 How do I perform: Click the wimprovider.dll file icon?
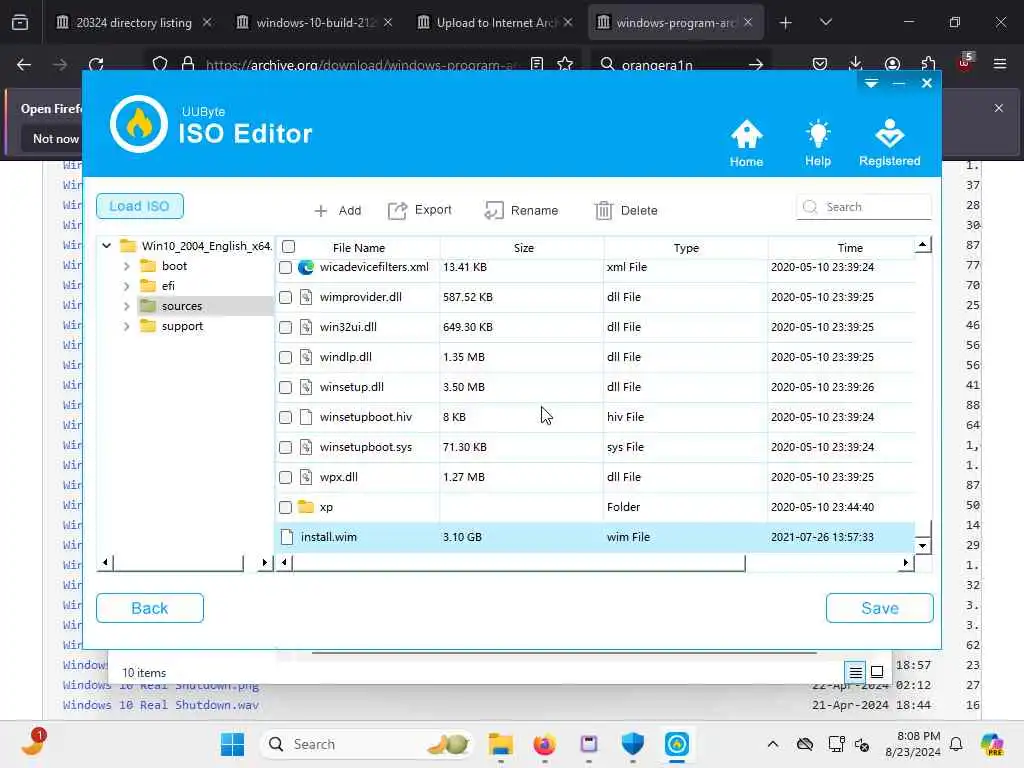[306, 297]
